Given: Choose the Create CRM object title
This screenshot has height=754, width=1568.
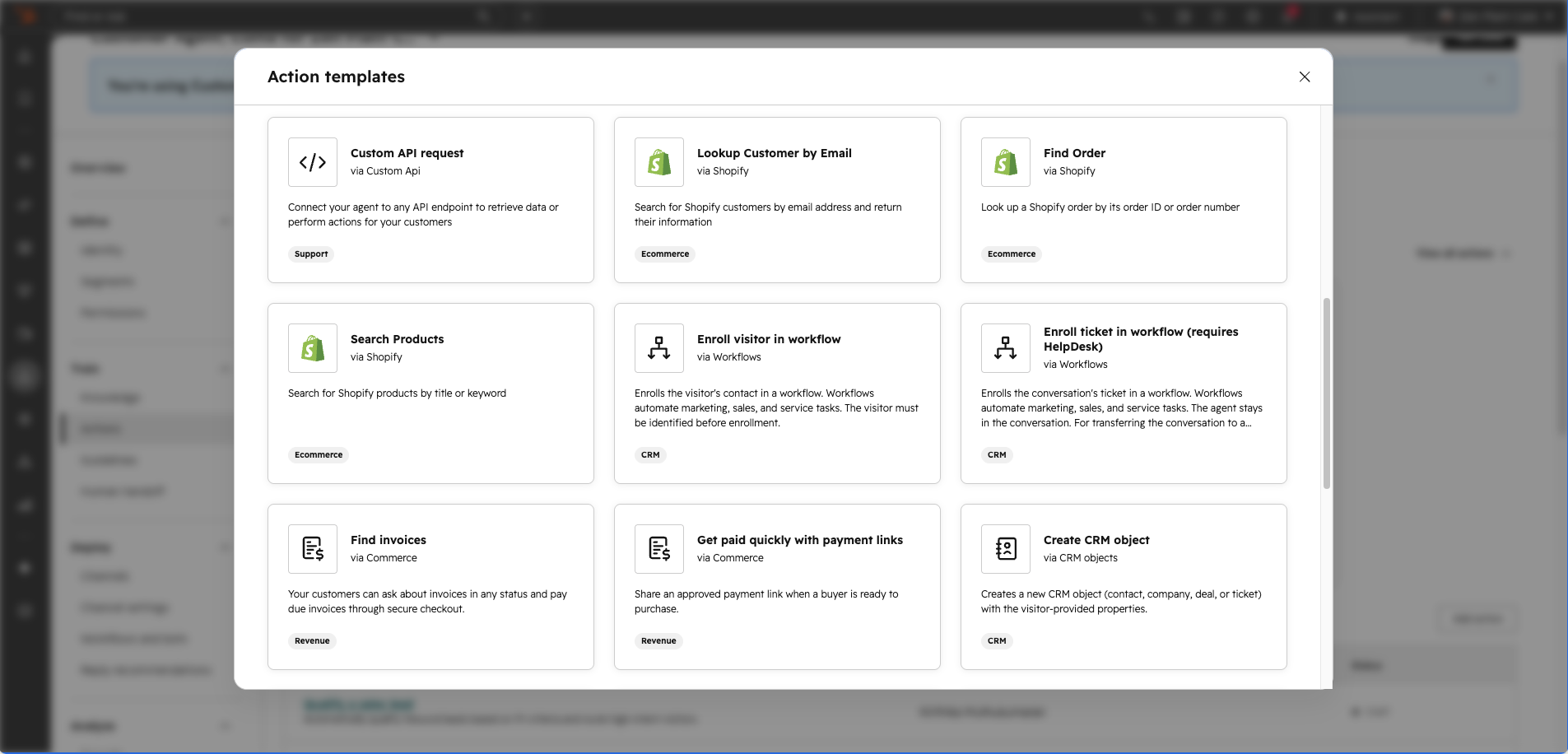Looking at the screenshot, I should coord(1096,540).
